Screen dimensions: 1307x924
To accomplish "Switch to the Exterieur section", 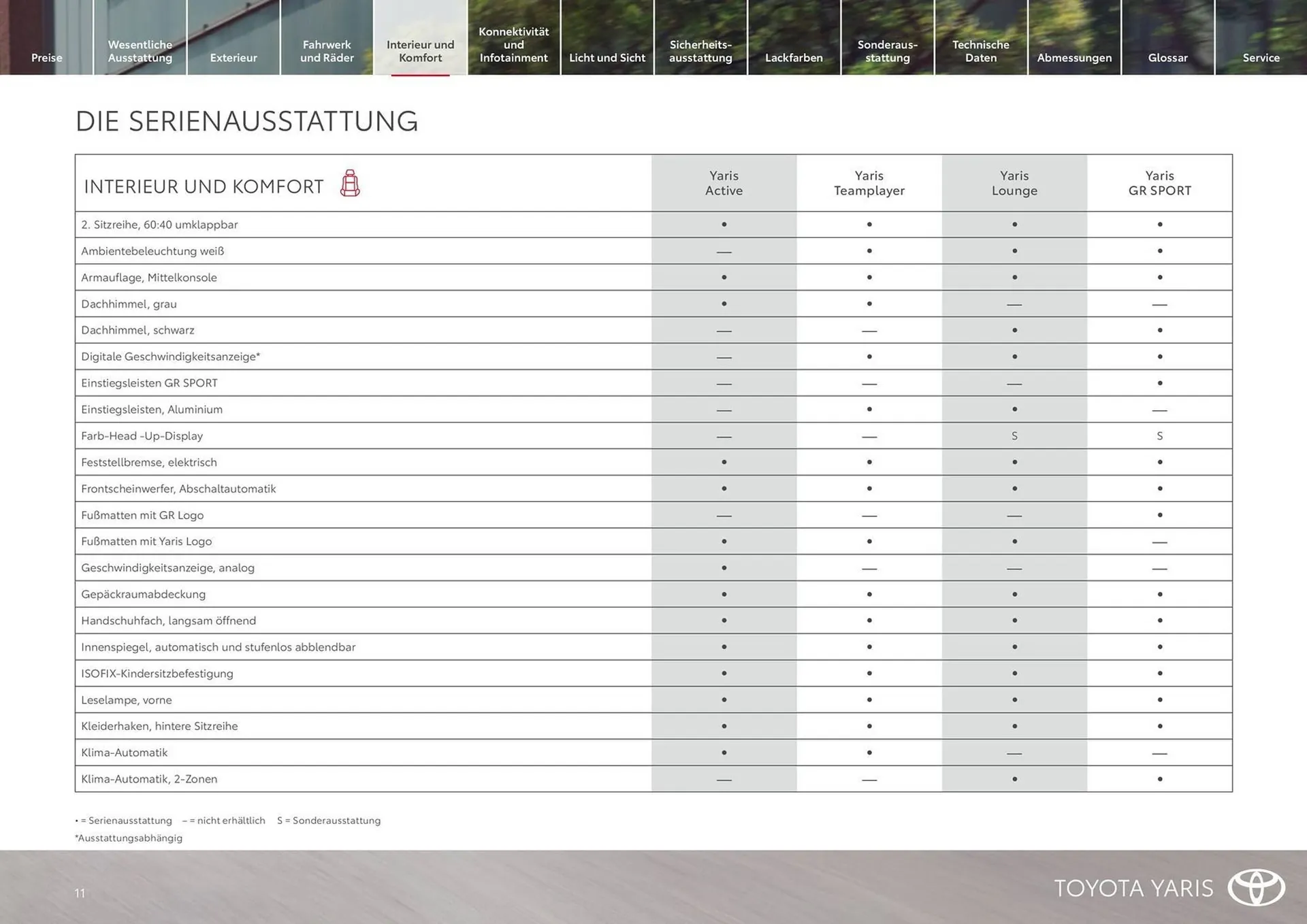I will (233, 58).
